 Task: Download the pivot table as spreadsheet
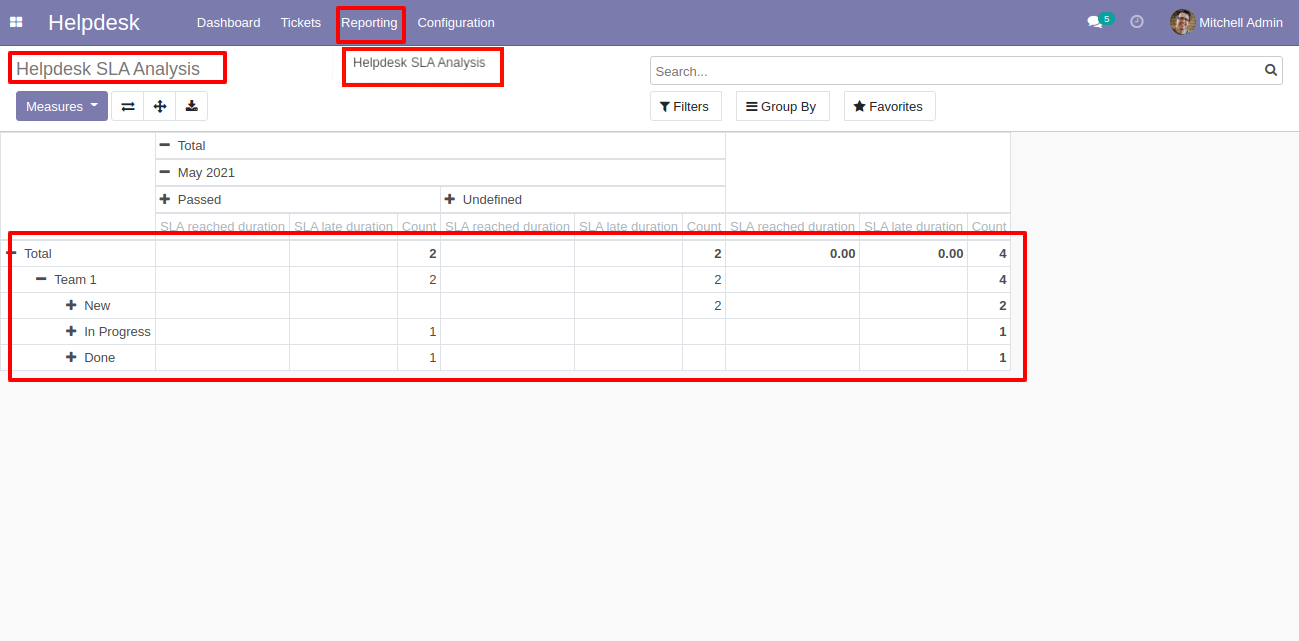click(x=192, y=106)
